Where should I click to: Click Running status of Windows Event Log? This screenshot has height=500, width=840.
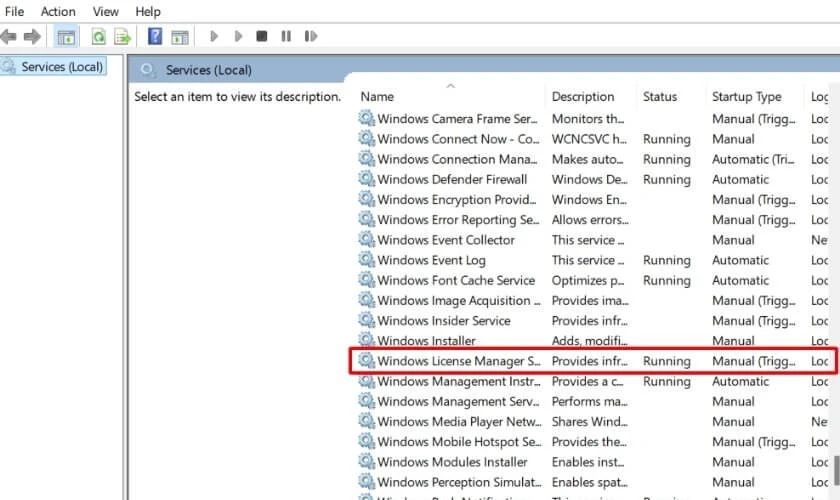(666, 260)
